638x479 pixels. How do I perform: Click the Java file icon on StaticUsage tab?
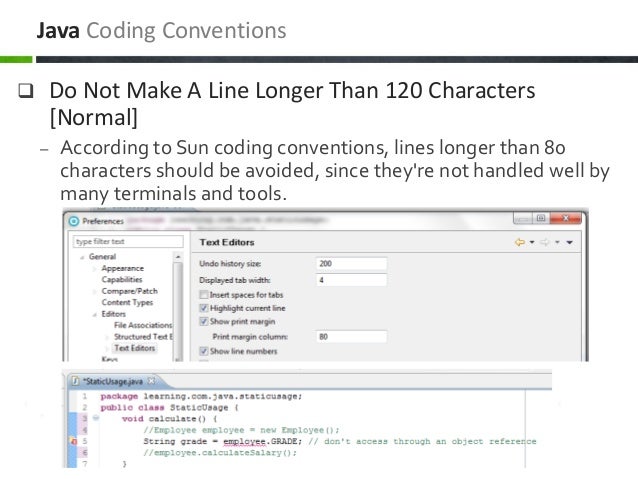75,381
